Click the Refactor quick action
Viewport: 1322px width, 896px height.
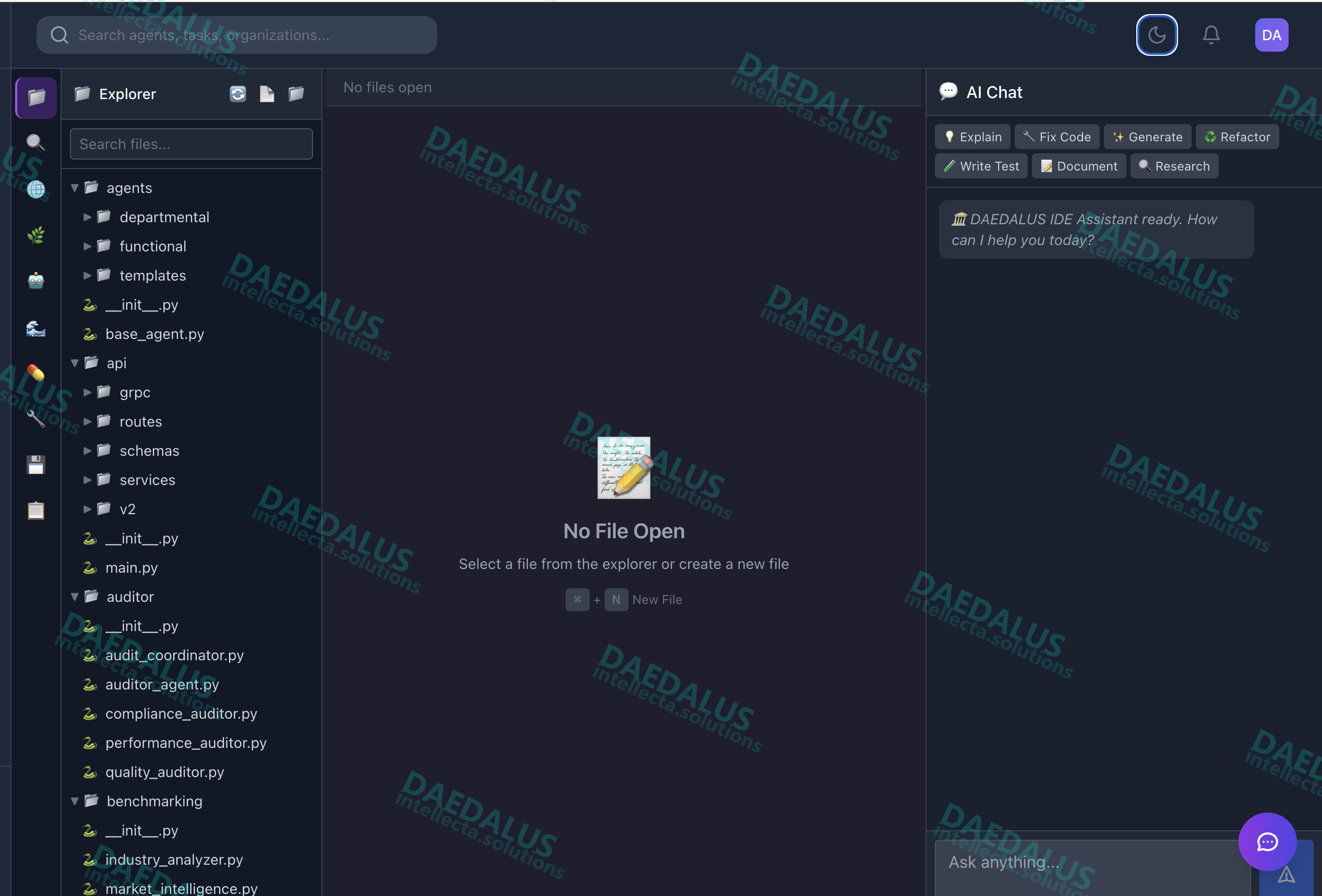click(1237, 137)
